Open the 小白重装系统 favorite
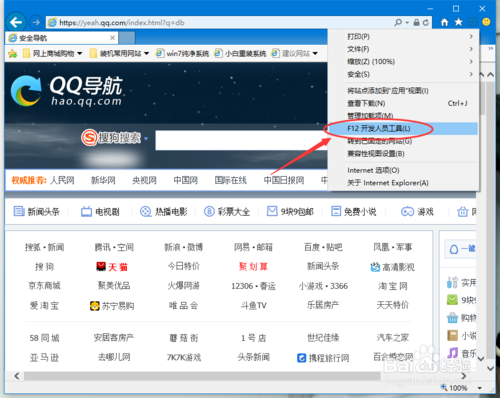The height and width of the screenshot is (398, 500). pos(240,53)
